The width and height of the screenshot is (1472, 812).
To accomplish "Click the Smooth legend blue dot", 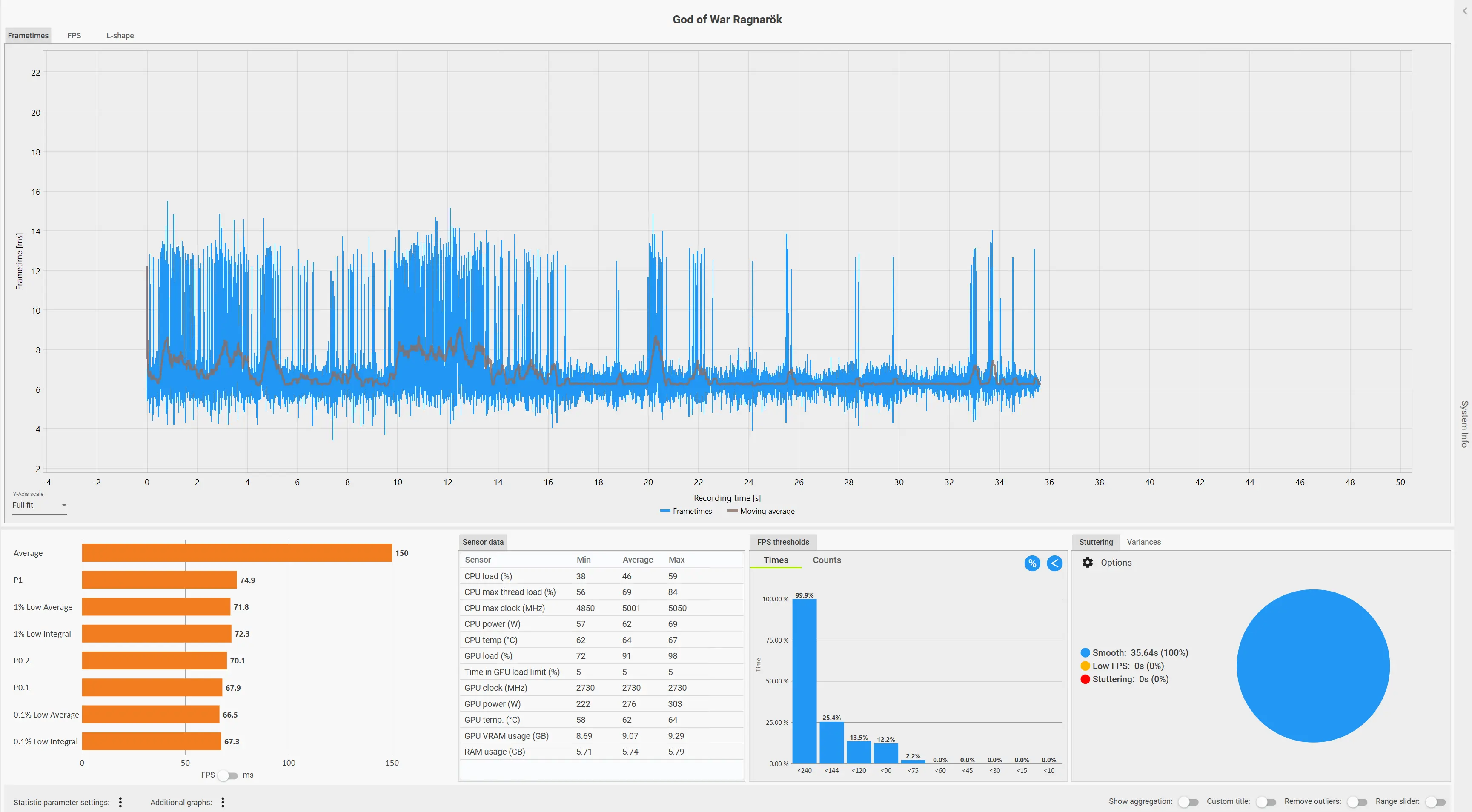I will (x=1085, y=652).
